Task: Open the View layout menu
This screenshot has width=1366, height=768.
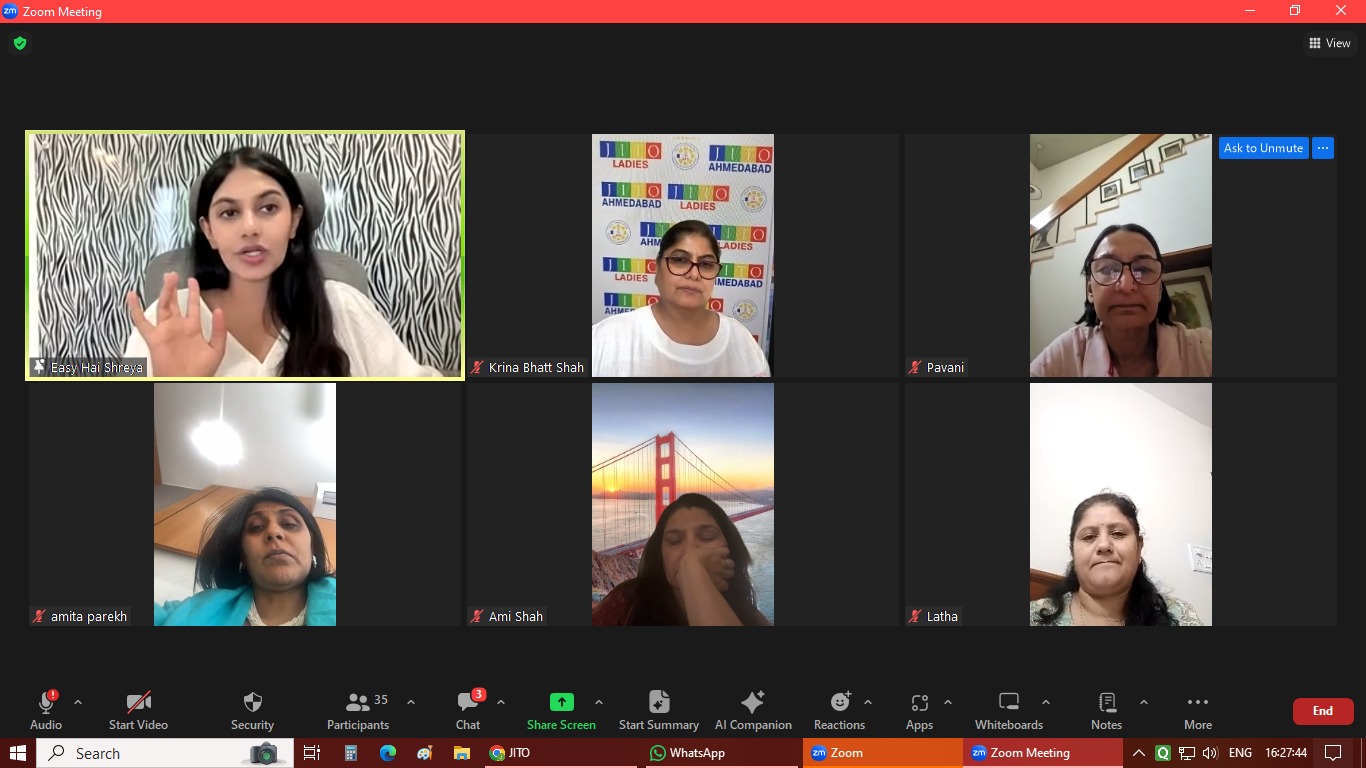Action: pos(1329,43)
